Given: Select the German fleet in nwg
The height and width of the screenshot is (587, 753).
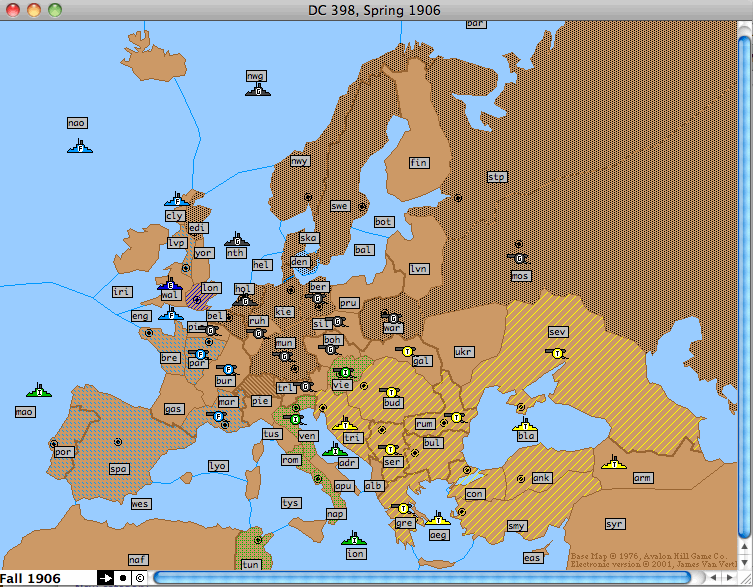Looking at the screenshot, I should (258, 90).
